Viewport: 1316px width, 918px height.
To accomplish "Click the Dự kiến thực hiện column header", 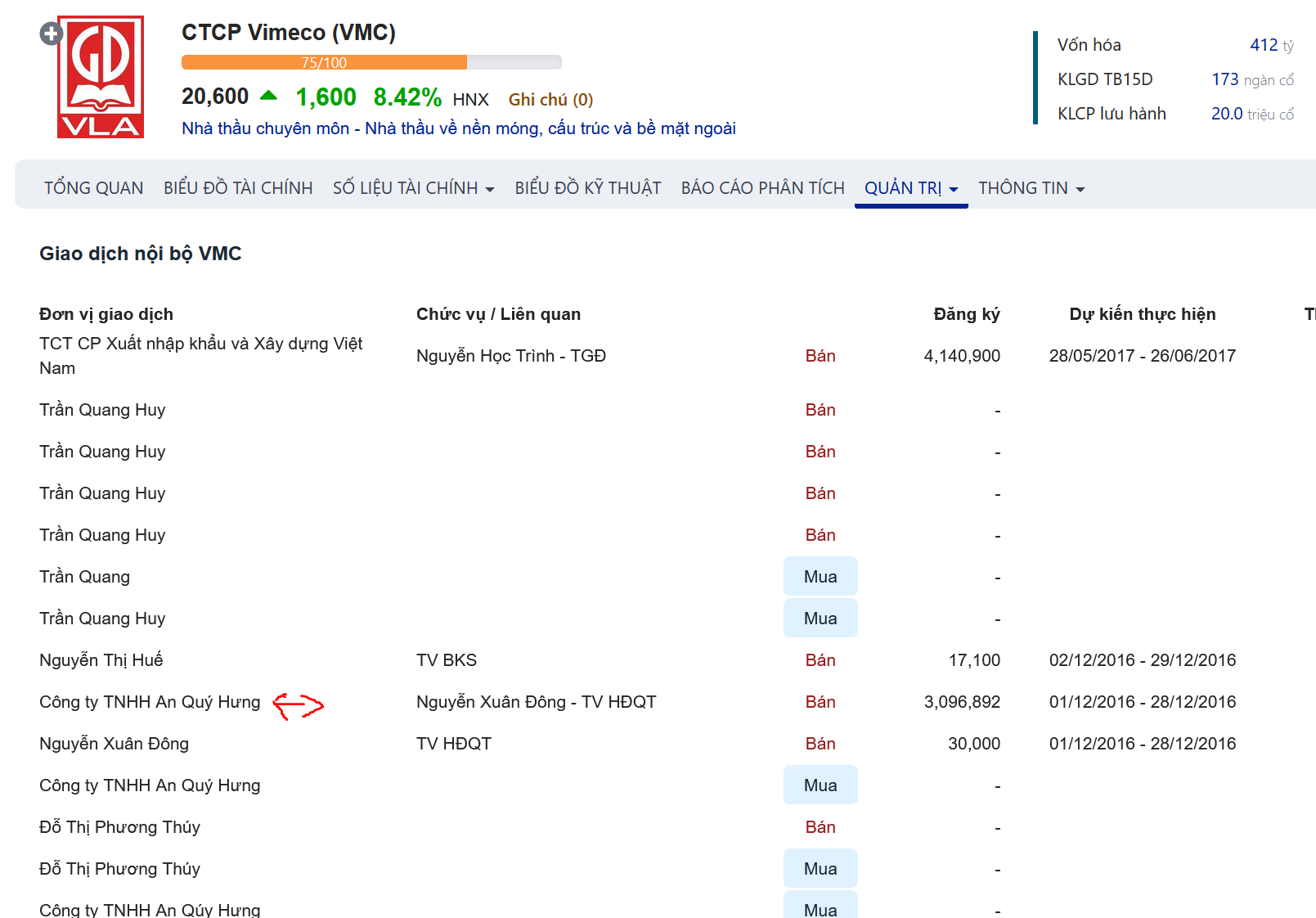I will click(x=1143, y=314).
